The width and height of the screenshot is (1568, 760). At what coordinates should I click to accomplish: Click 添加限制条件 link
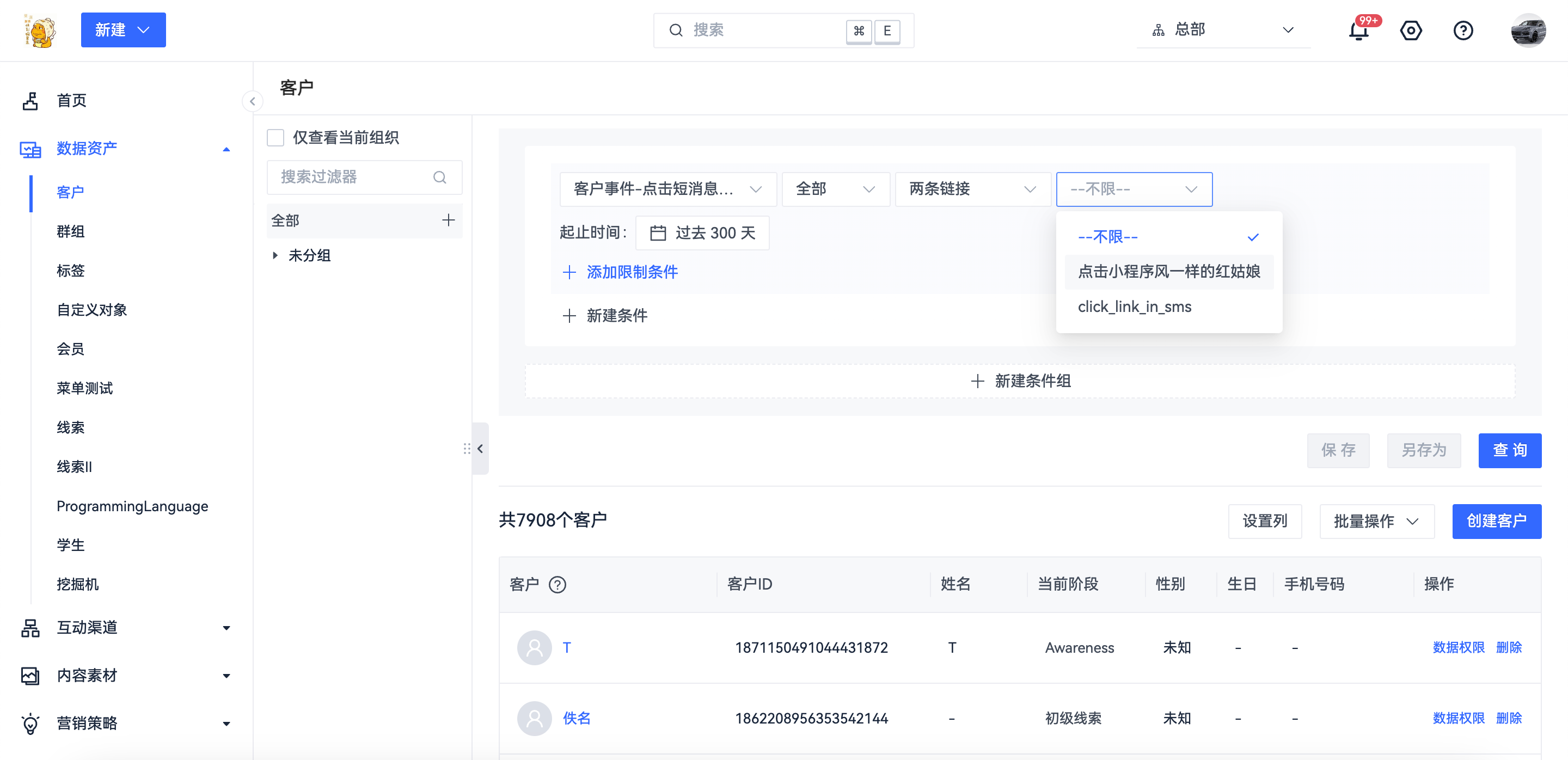621,272
